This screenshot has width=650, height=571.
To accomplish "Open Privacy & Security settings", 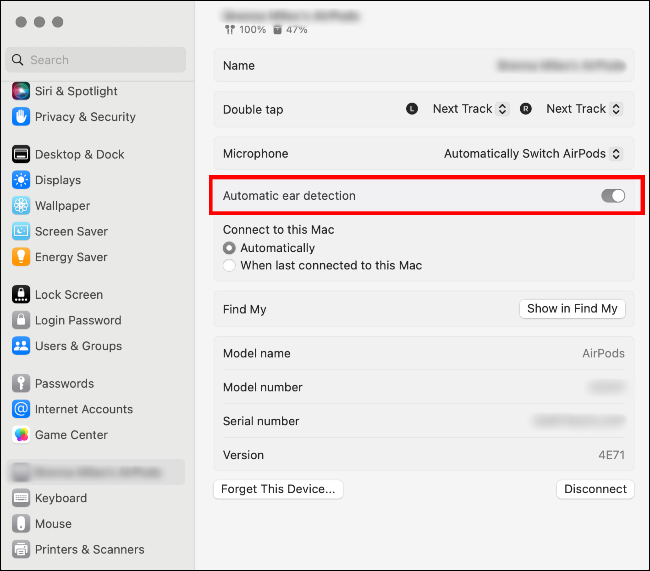I will click(x=85, y=117).
